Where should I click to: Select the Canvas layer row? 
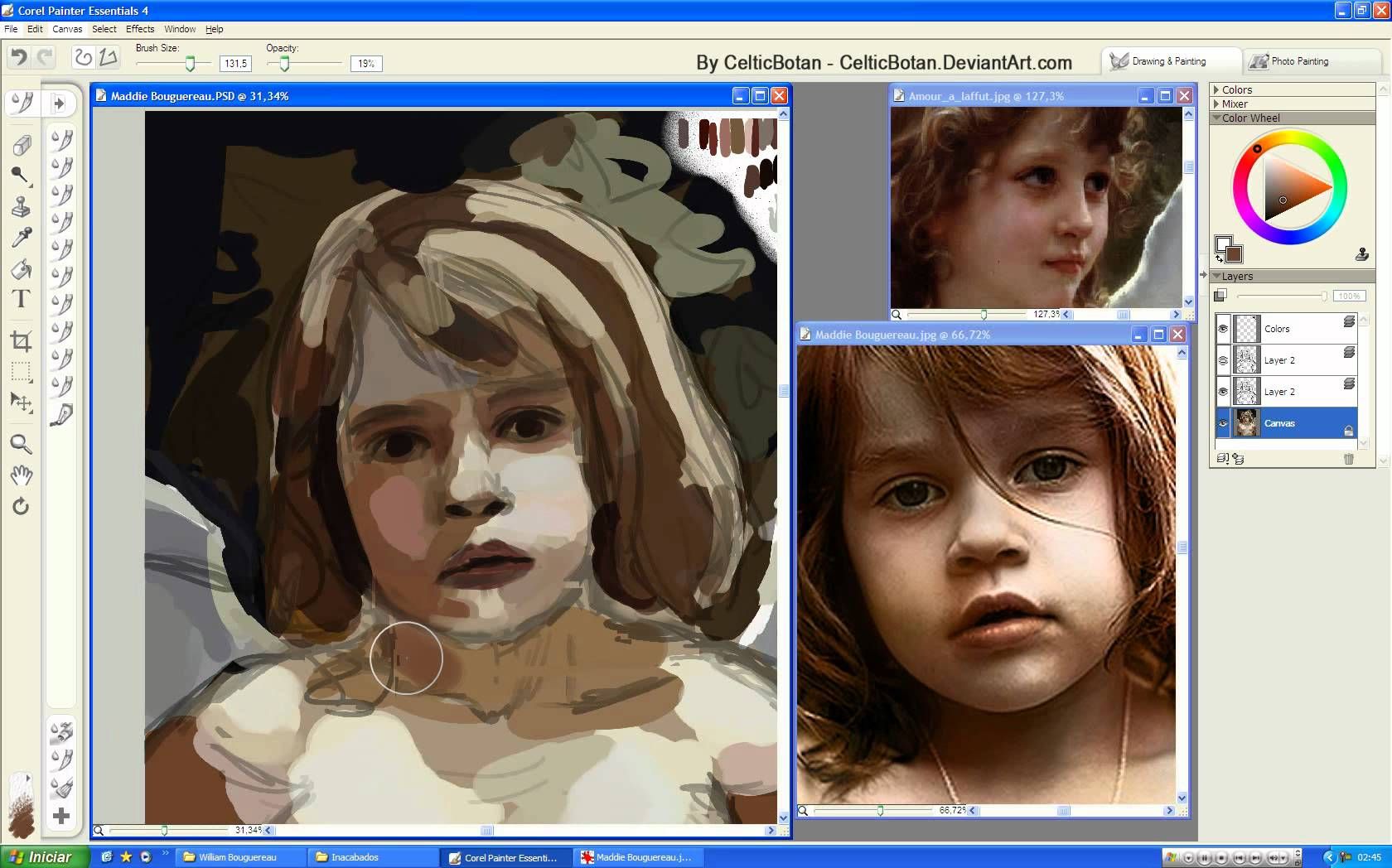(x=1286, y=423)
